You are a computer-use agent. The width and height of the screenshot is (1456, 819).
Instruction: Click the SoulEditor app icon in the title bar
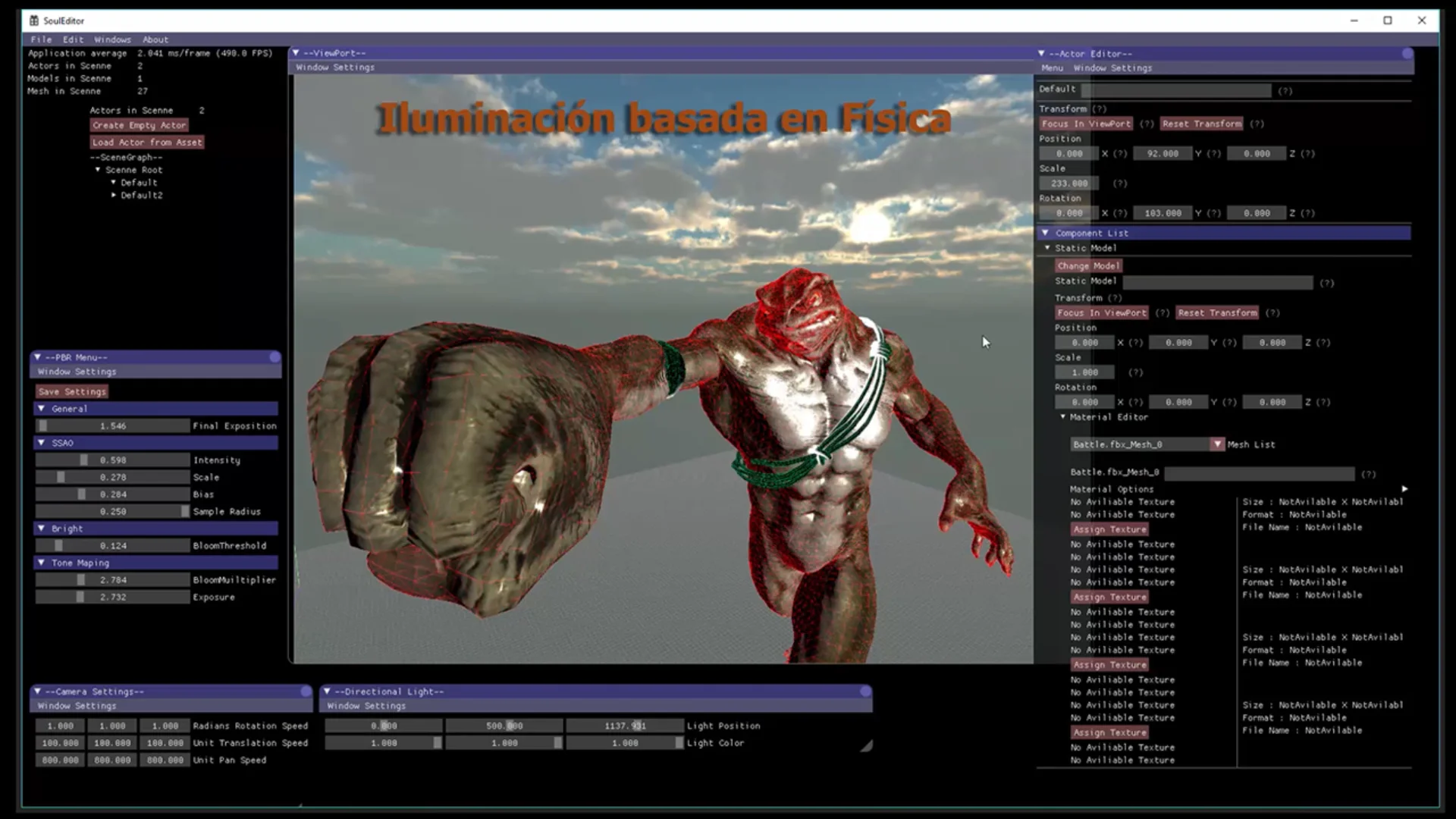pos(34,20)
